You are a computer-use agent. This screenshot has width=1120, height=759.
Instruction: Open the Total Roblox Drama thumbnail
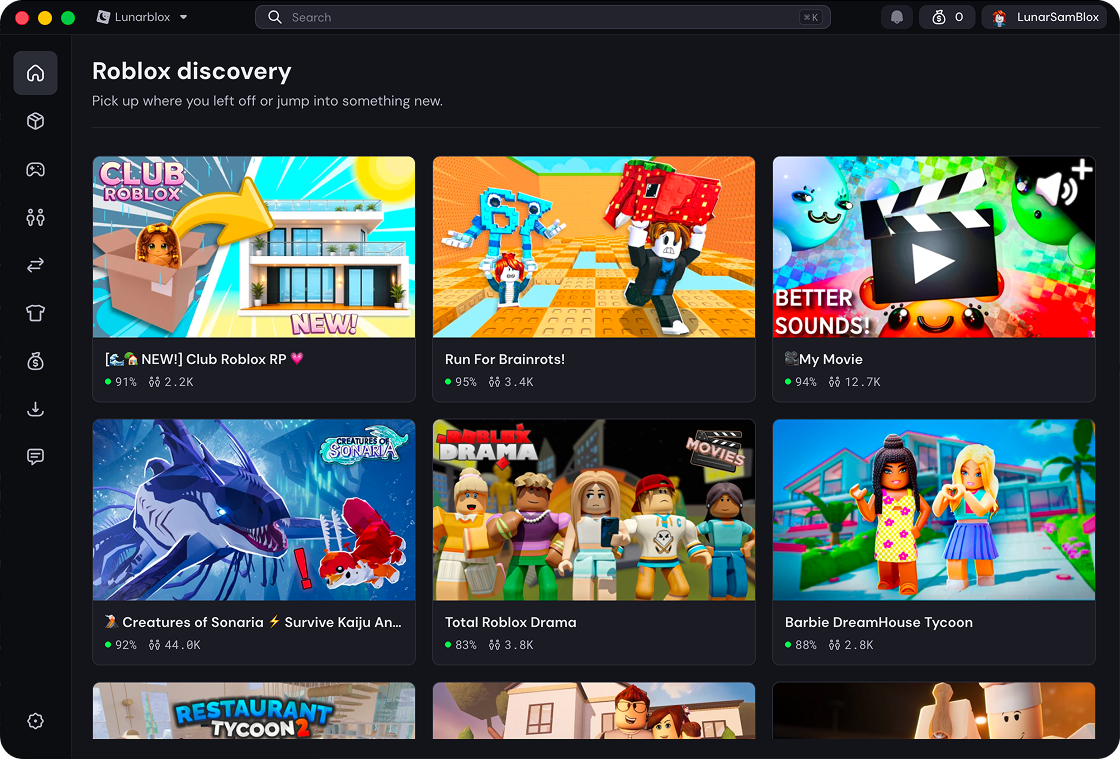click(594, 510)
